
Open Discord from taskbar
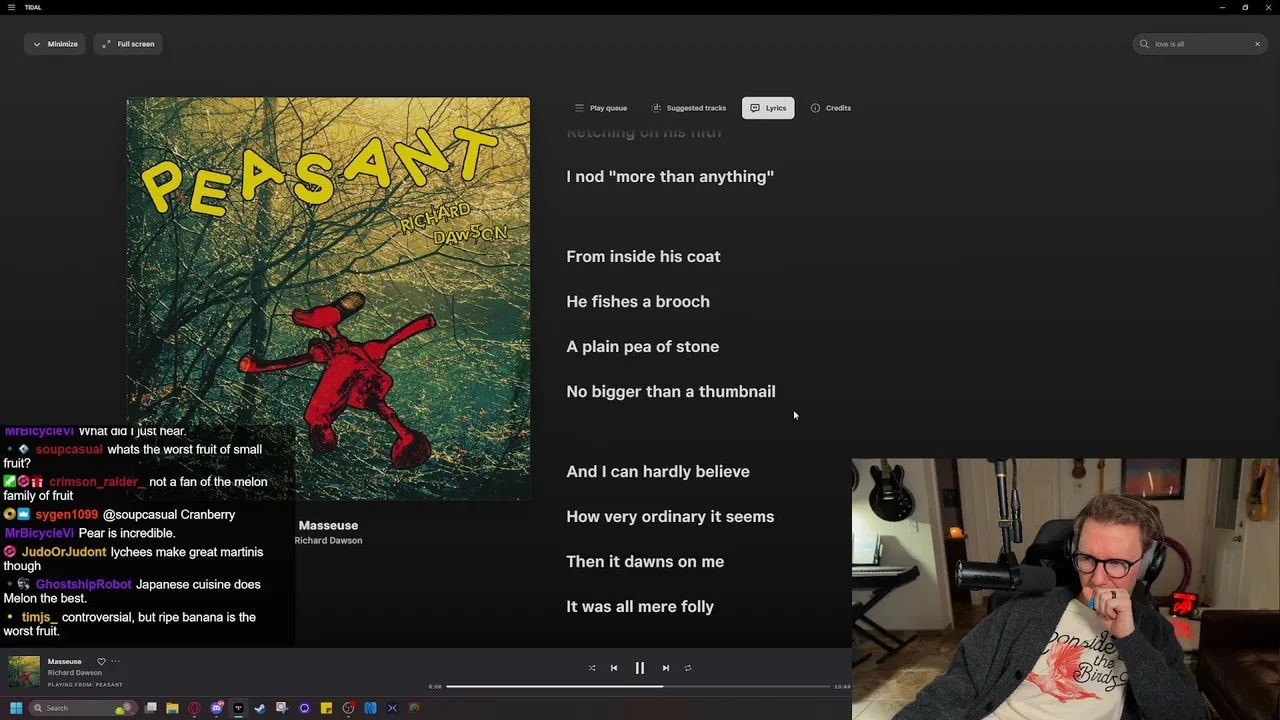217,708
